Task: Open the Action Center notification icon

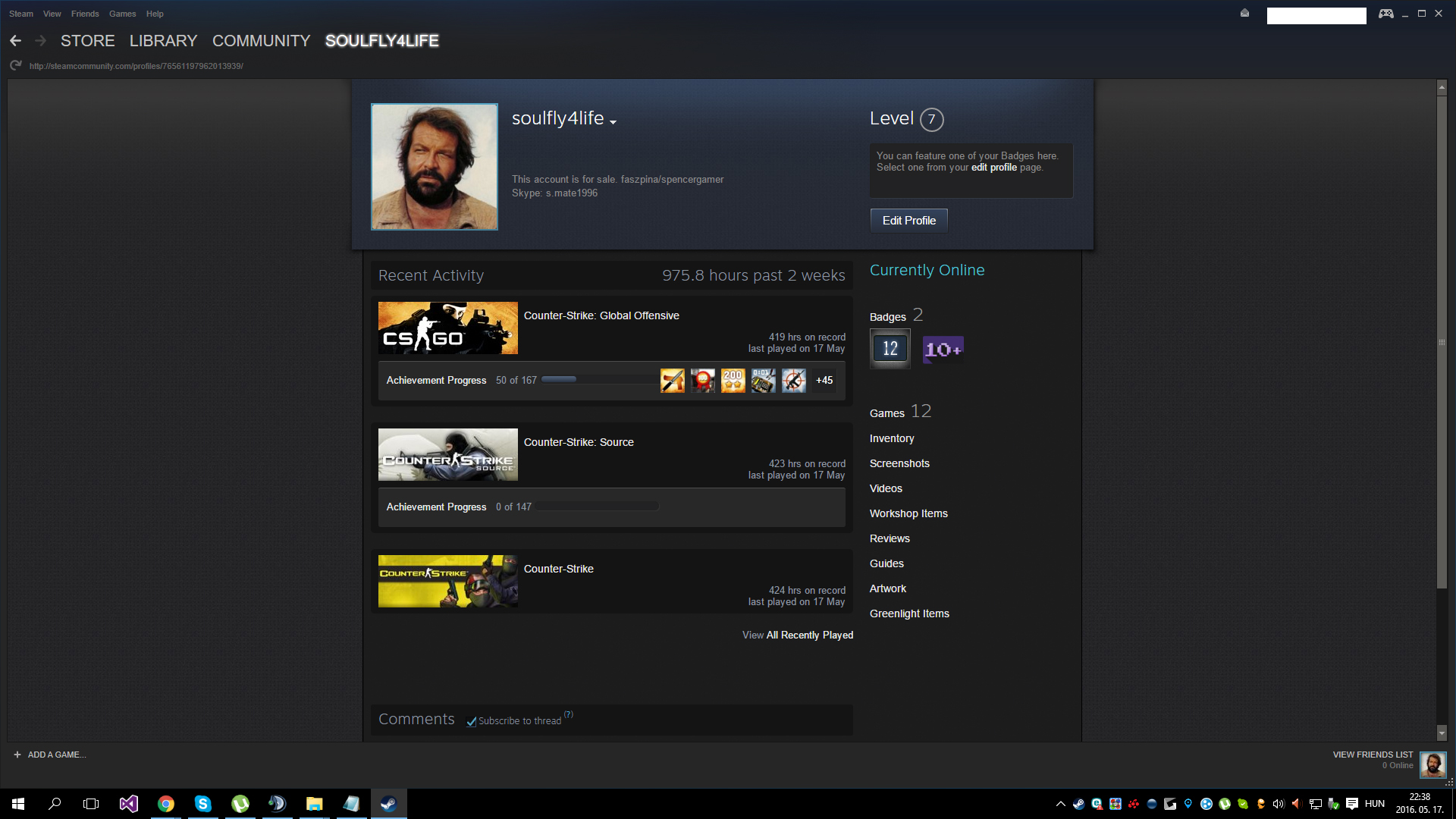Action: click(1352, 804)
